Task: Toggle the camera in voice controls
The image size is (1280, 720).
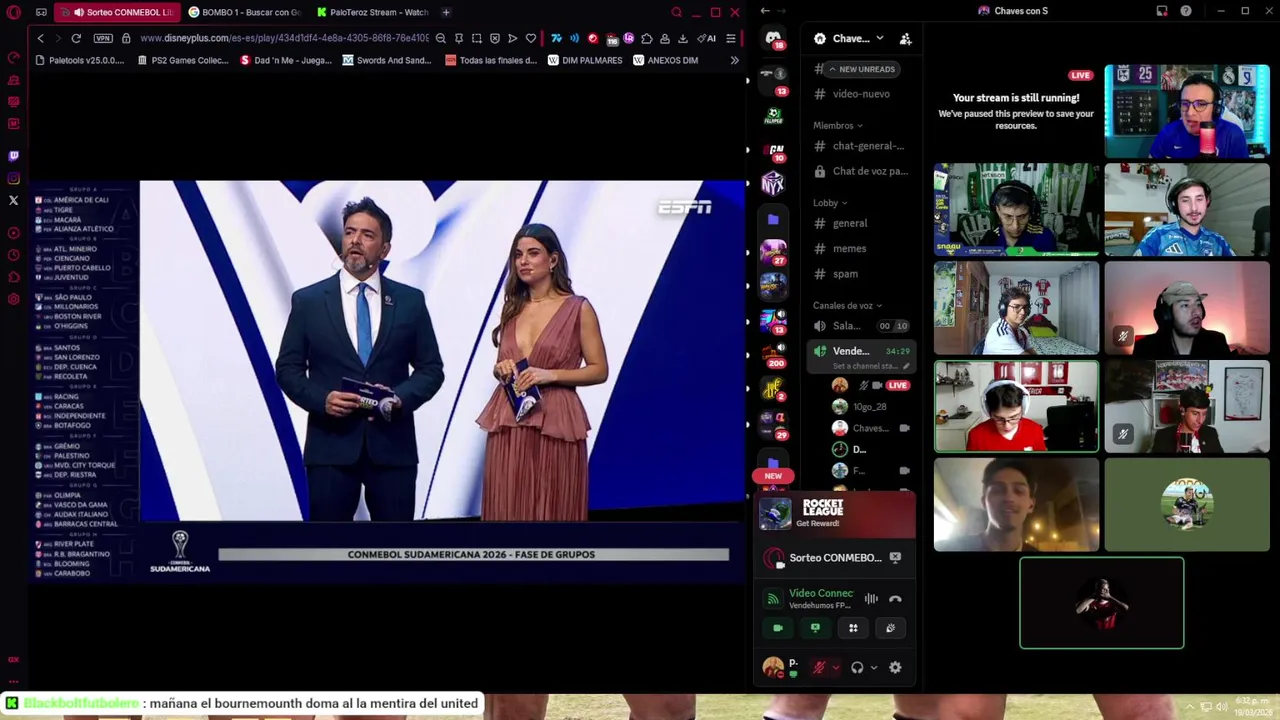Action: [778, 628]
